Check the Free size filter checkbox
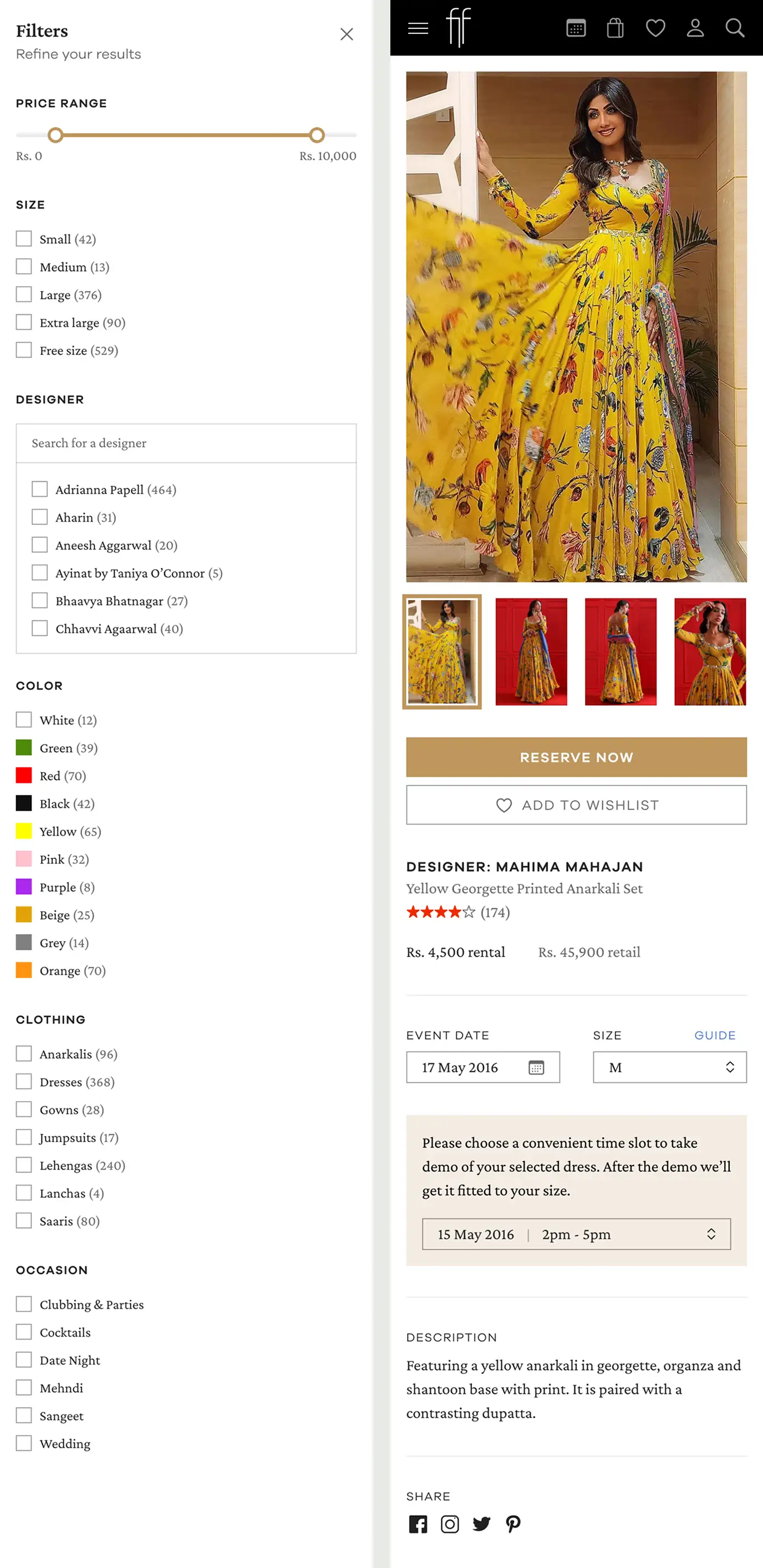This screenshot has width=763, height=1568. (24, 350)
